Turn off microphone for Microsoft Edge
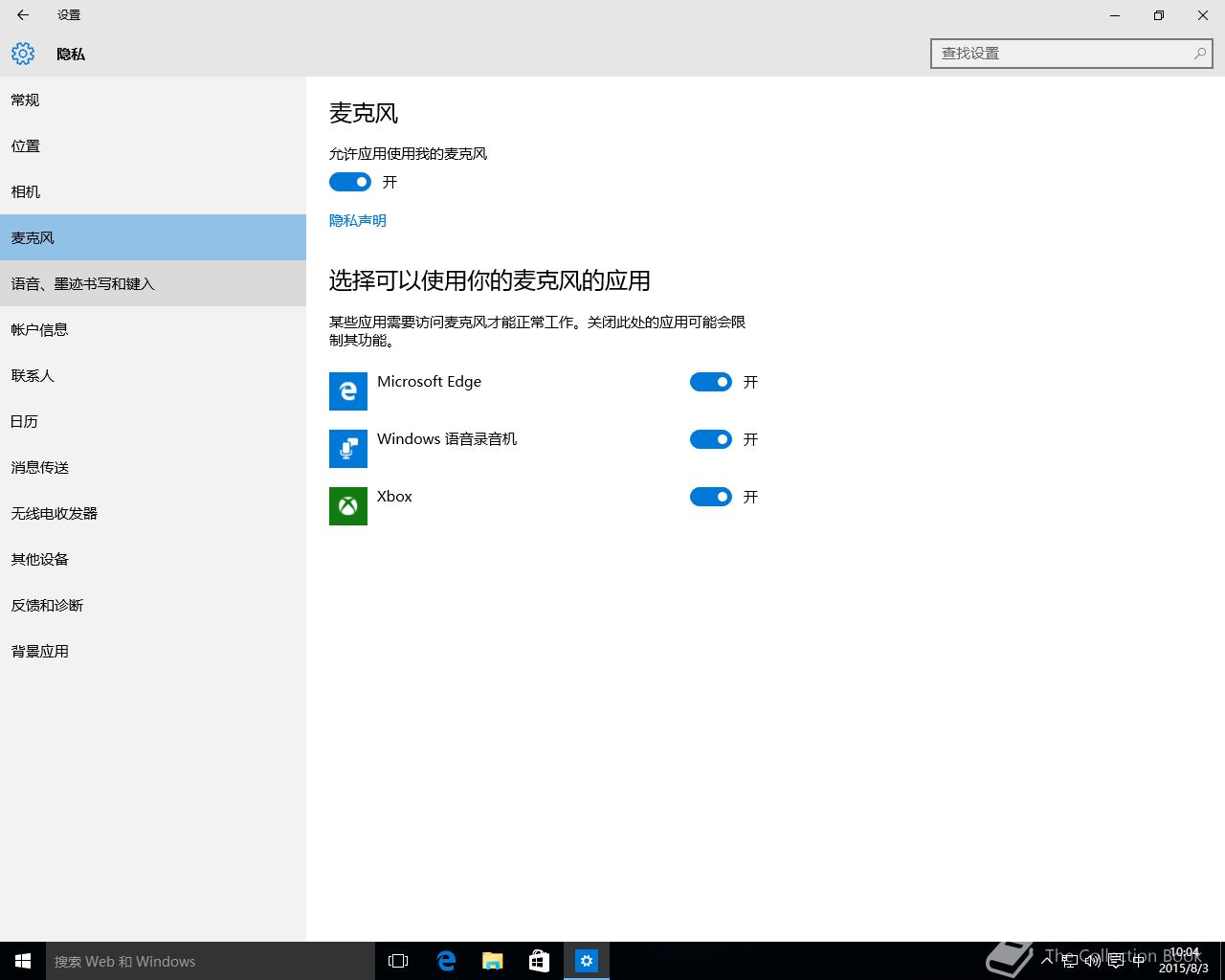 tap(711, 382)
